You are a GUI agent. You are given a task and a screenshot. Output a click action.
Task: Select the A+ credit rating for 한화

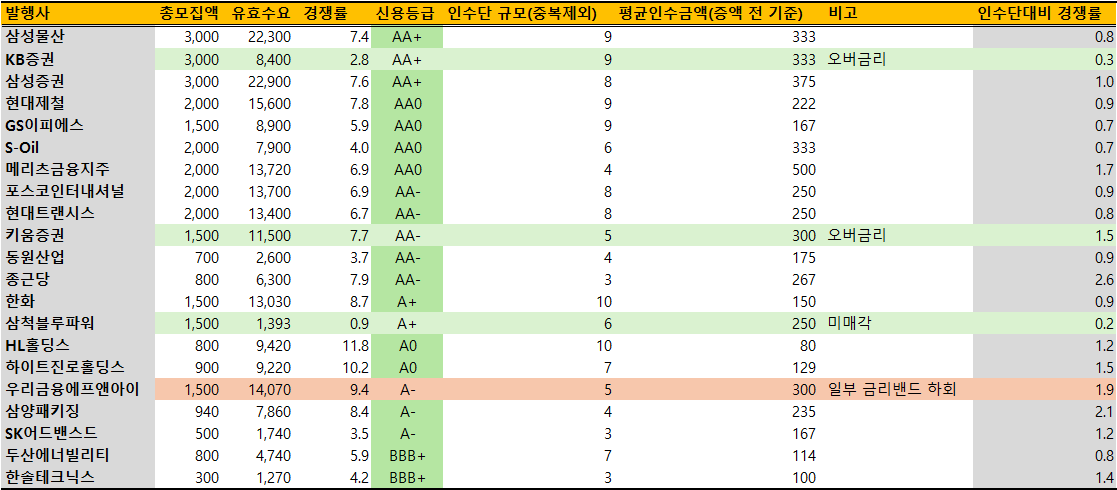tap(407, 301)
